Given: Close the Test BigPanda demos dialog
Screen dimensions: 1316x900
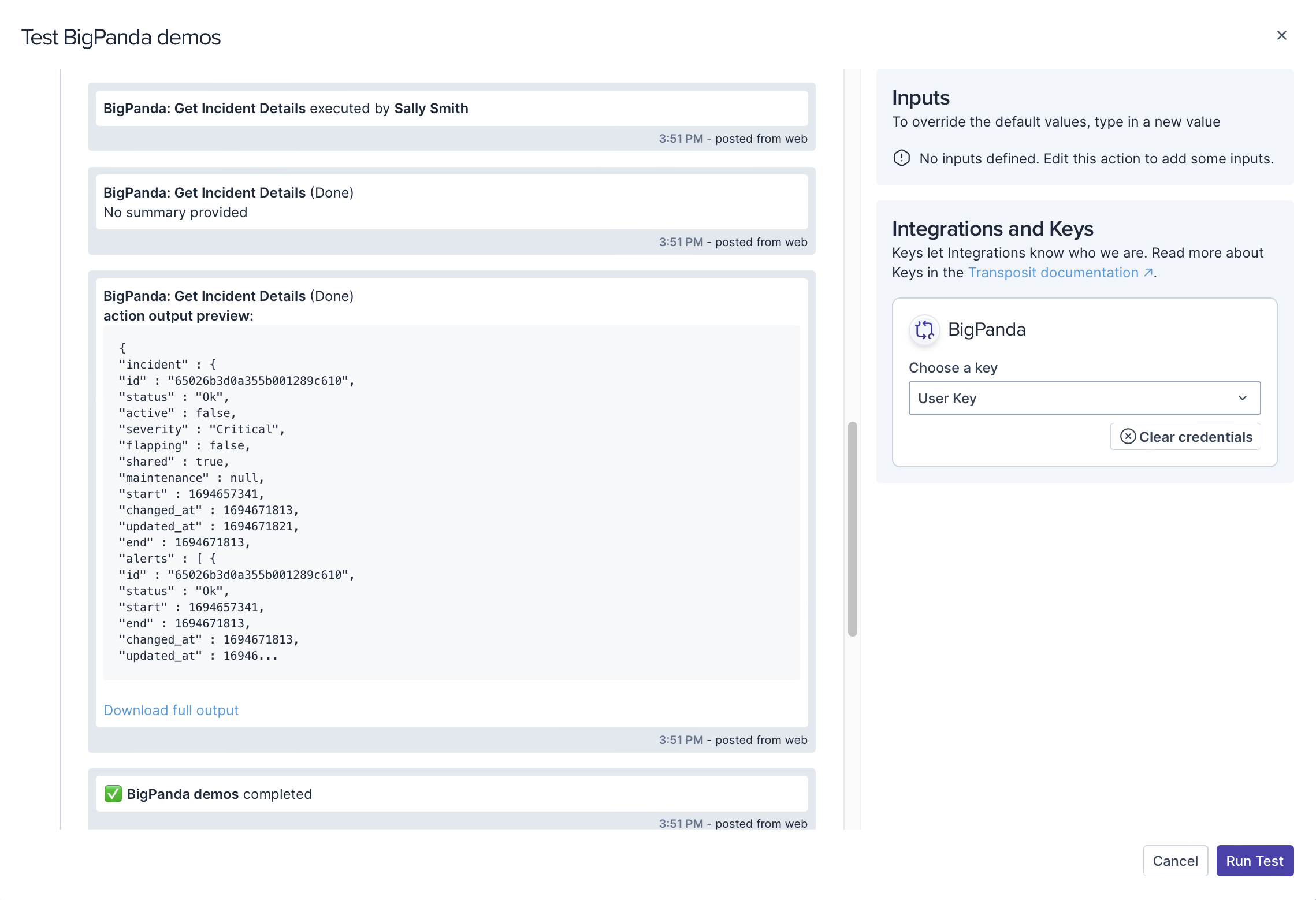Looking at the screenshot, I should click(1281, 36).
